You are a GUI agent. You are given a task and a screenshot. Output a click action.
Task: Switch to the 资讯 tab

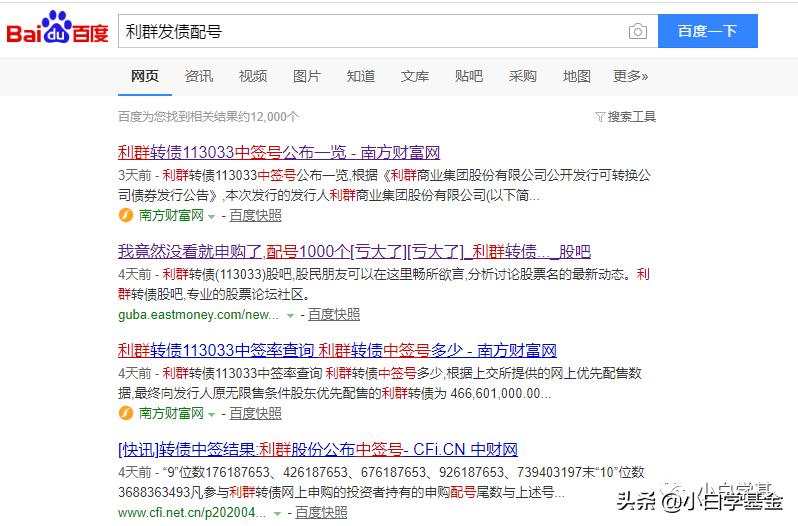(x=198, y=76)
